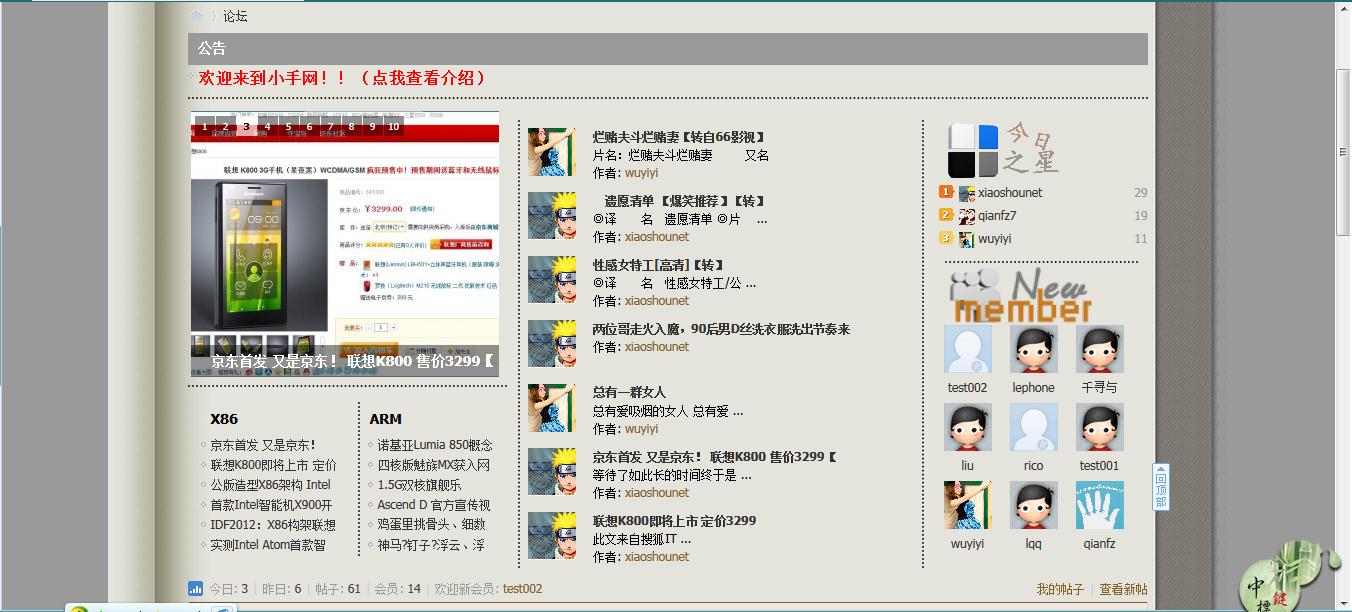The image size is (1352, 612).
Task: Open avatar next to 联想K800即将上市定价3299 post
Action: coord(552,536)
